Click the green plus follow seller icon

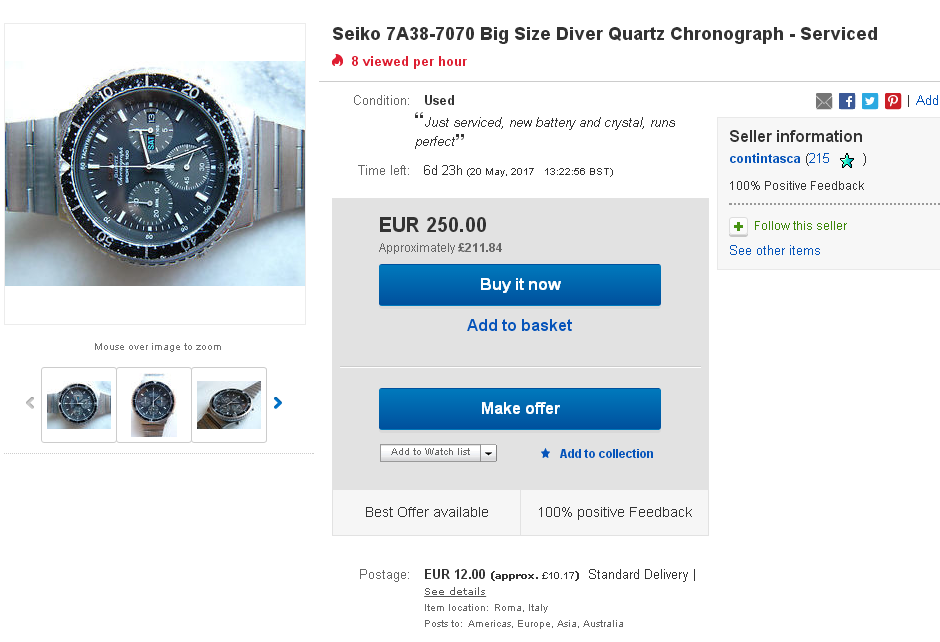738,227
